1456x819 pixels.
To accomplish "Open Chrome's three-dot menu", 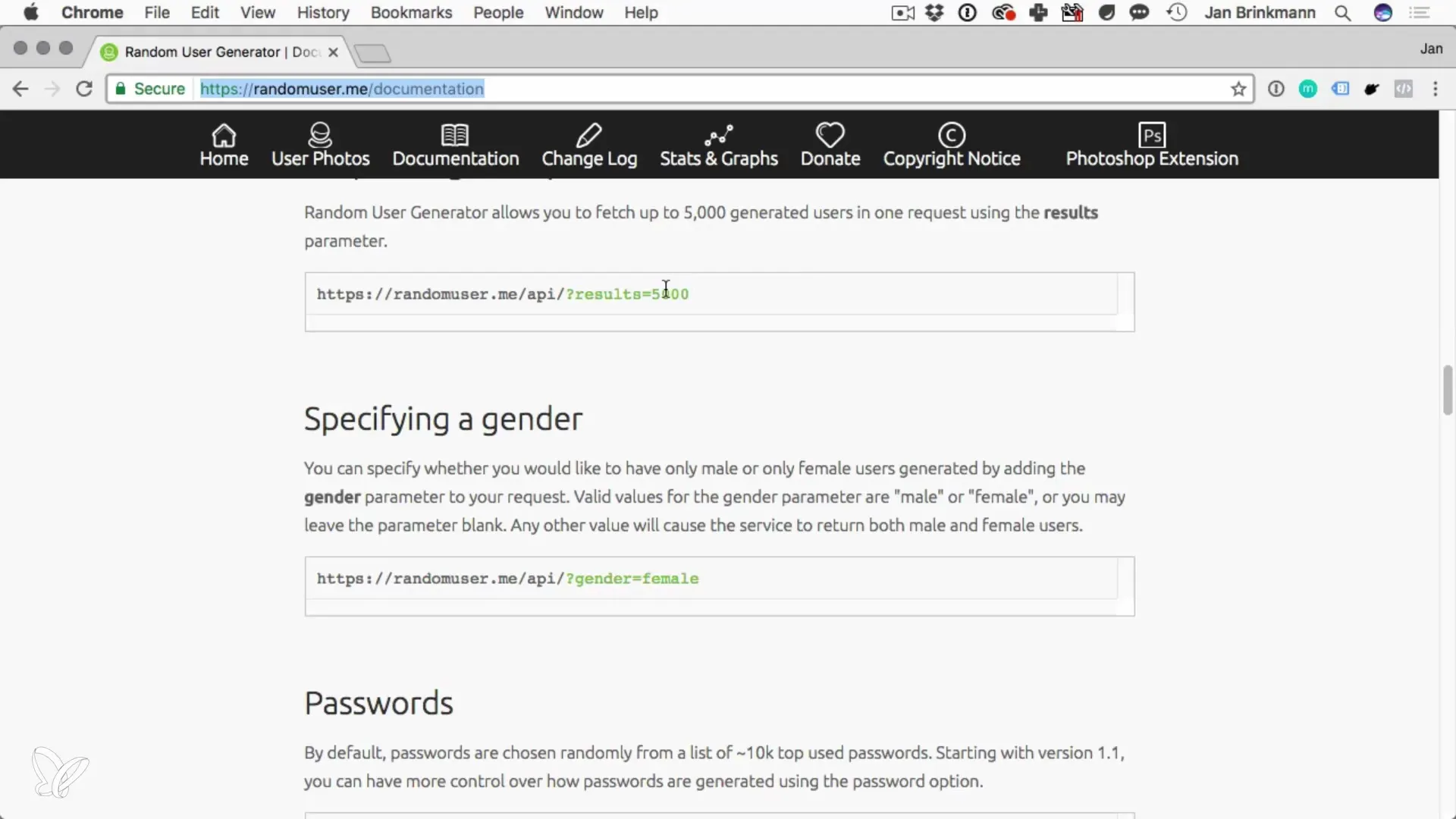I will tap(1435, 89).
